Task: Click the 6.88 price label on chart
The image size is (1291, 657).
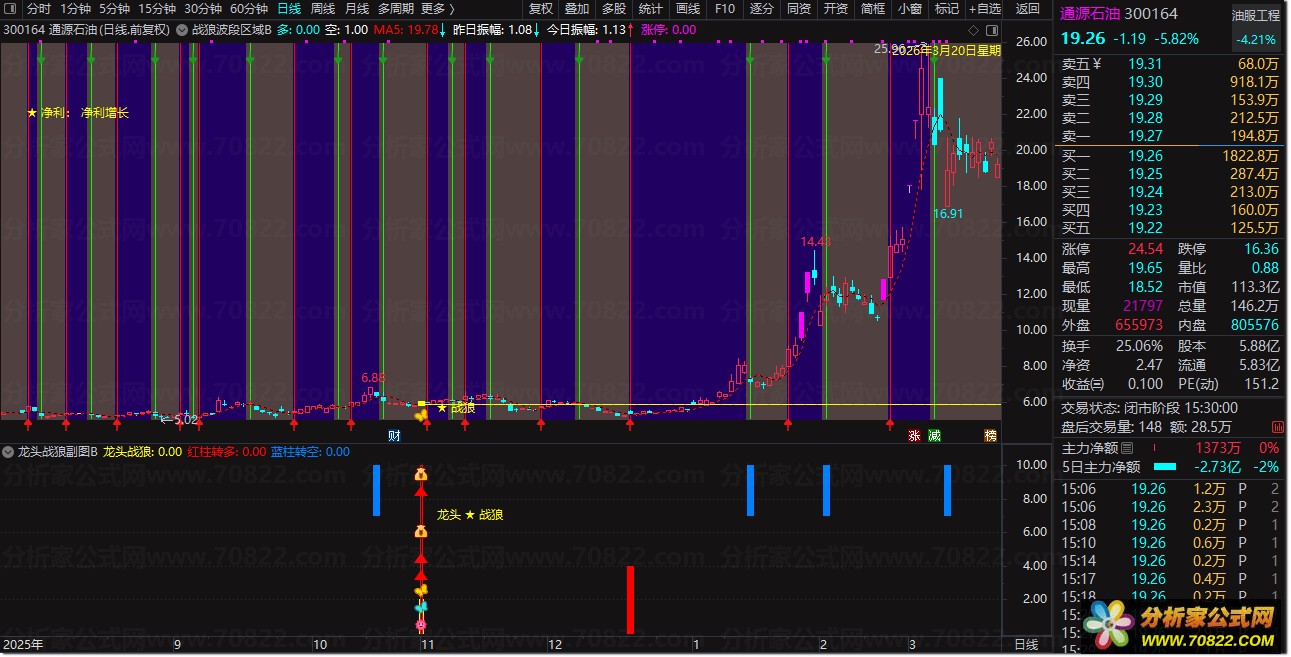Action: point(373,378)
